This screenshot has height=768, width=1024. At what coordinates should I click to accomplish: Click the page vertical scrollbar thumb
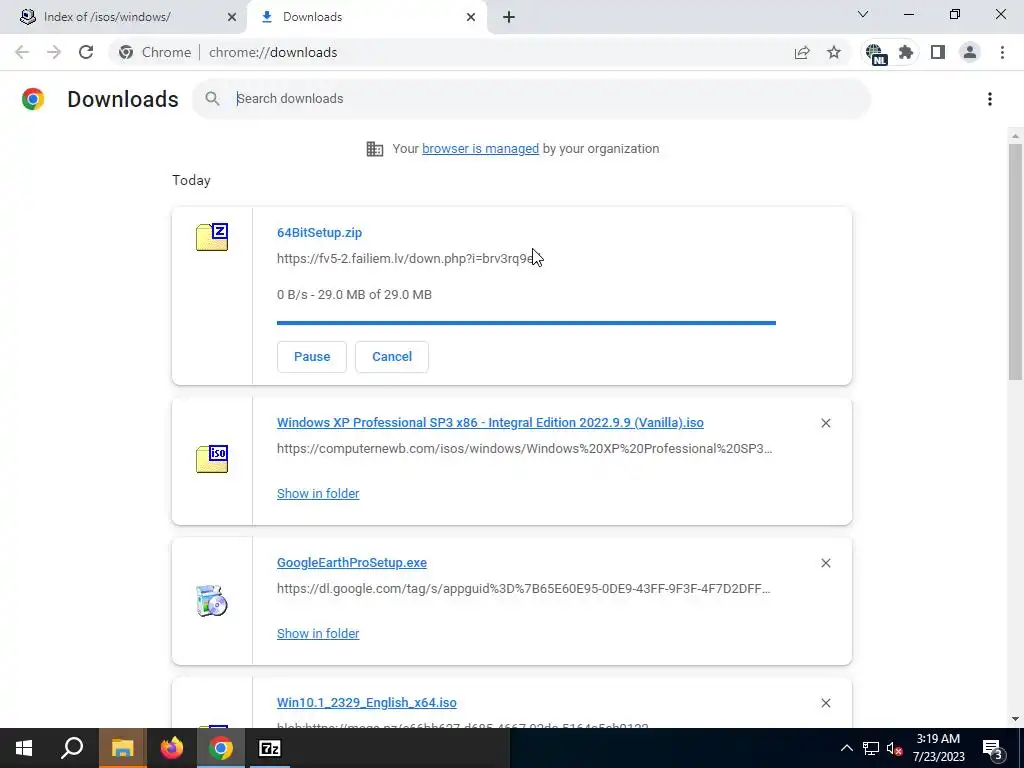pos(1015,261)
